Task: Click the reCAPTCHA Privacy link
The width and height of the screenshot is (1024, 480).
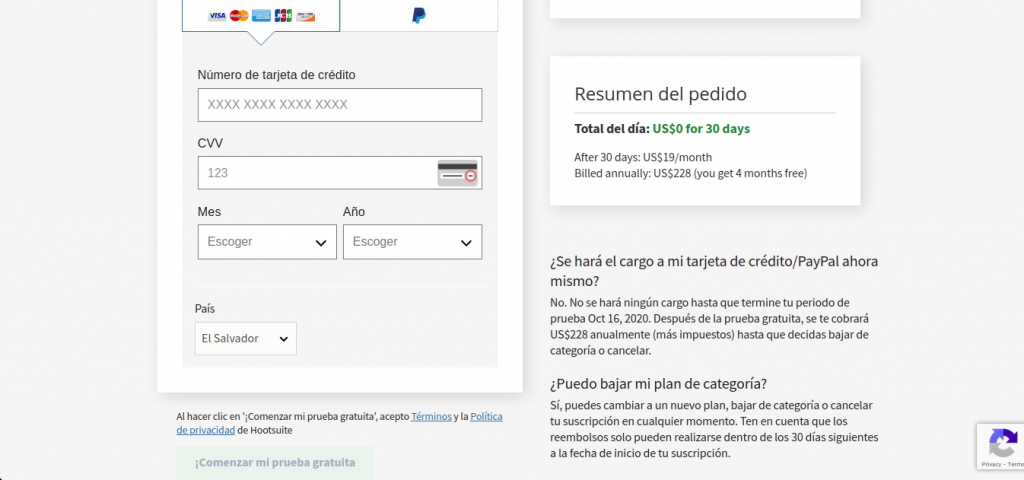Action: [x=990, y=464]
